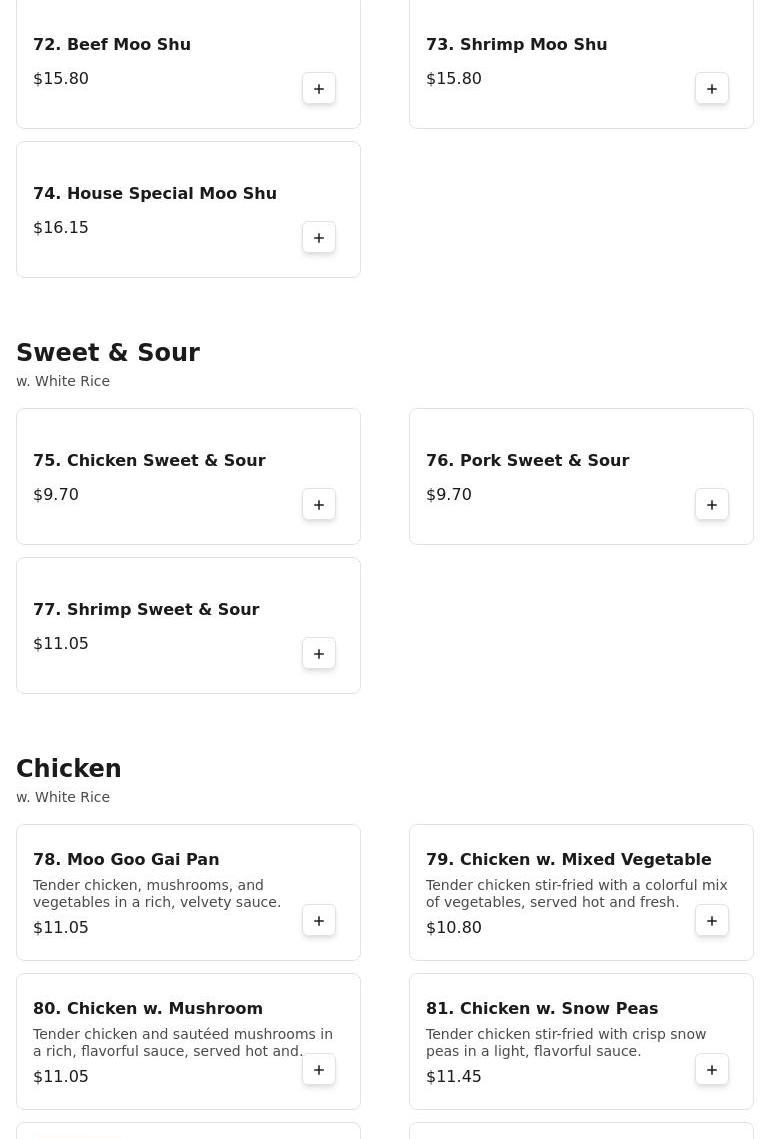Open 76. Pork Sweet & Sour title

coord(527,461)
